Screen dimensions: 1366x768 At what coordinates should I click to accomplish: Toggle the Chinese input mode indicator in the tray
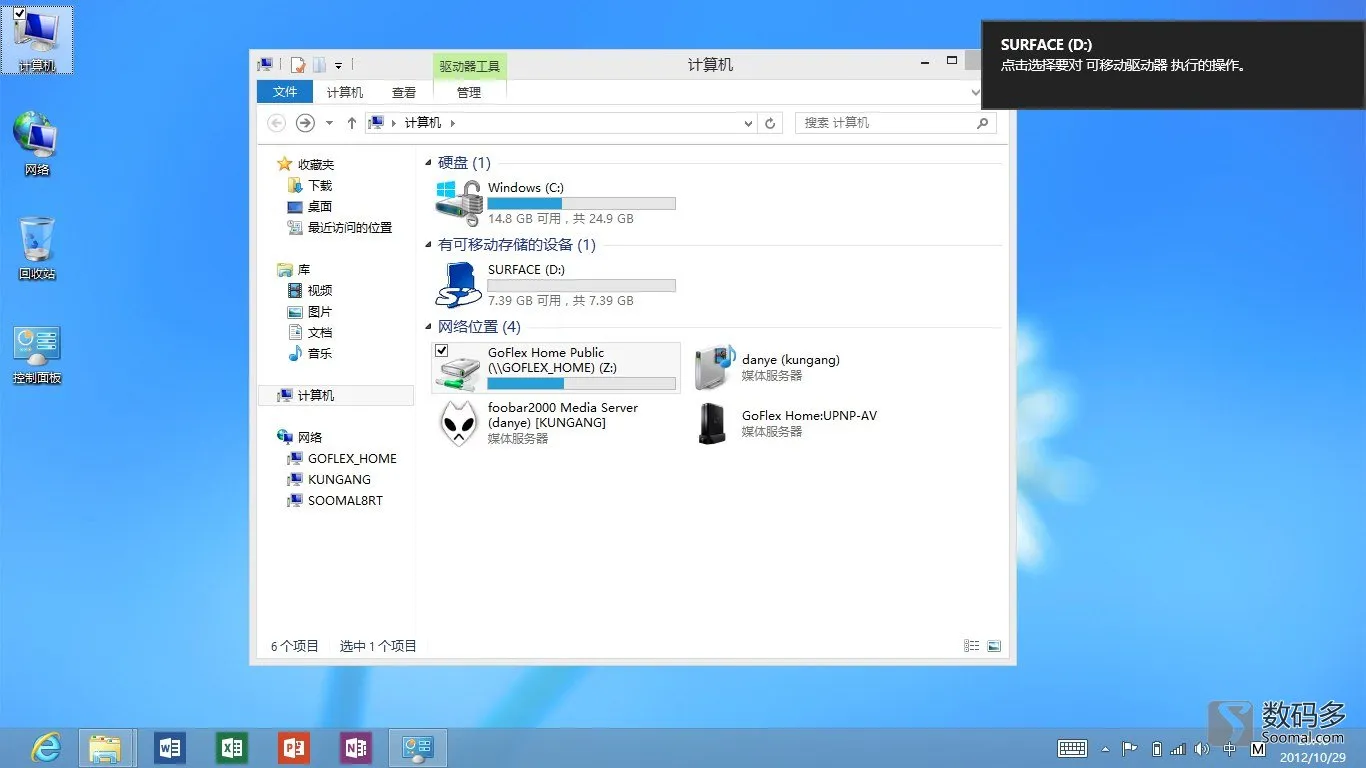pyautogui.click(x=1230, y=748)
